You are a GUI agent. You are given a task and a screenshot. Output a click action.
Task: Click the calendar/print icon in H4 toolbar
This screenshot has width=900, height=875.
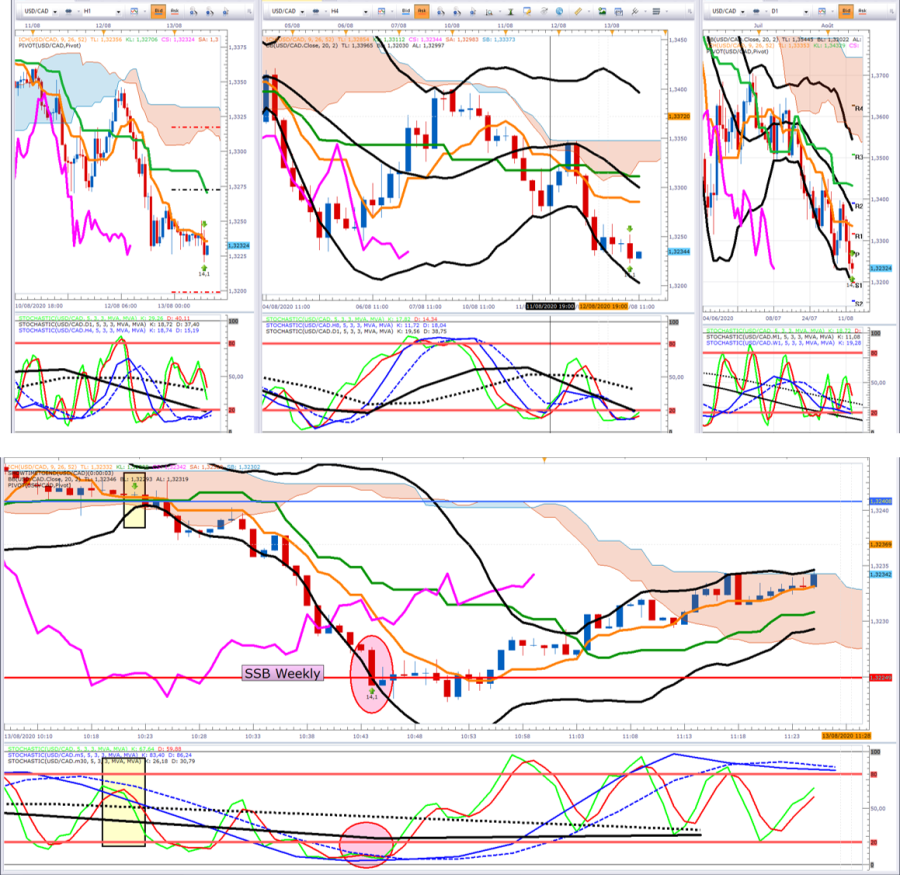(619, 11)
